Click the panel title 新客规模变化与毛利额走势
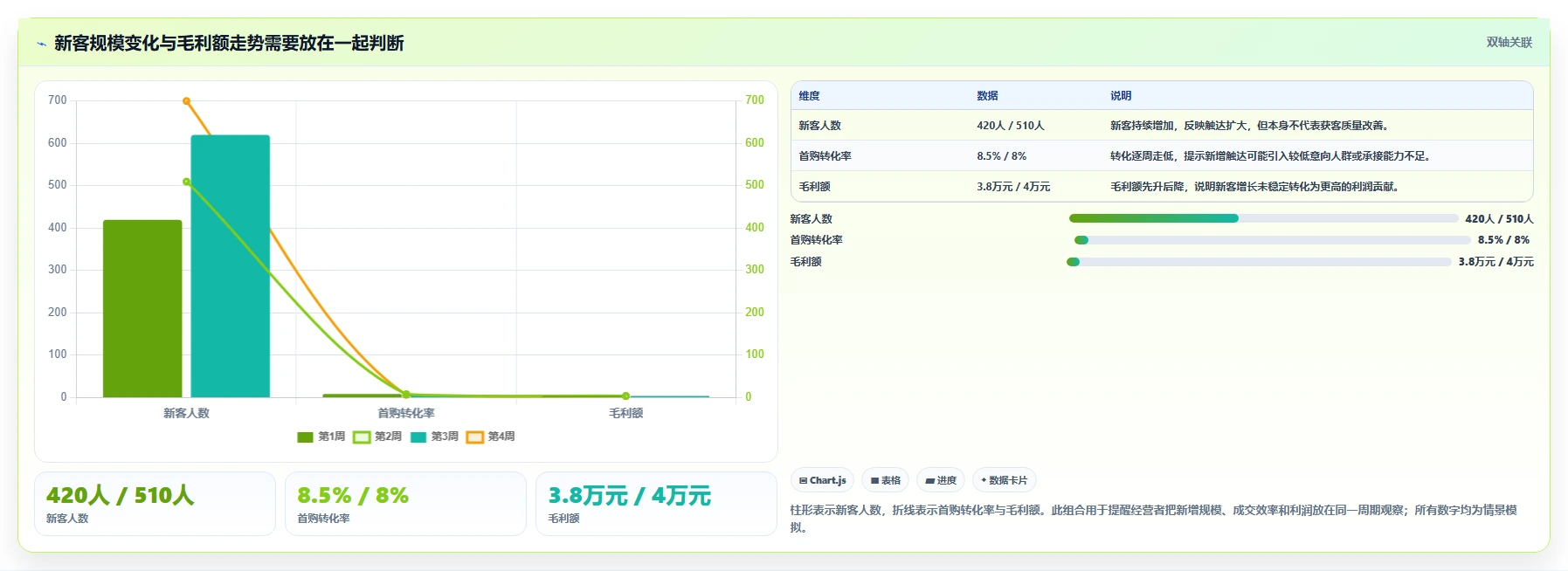 tap(229, 44)
